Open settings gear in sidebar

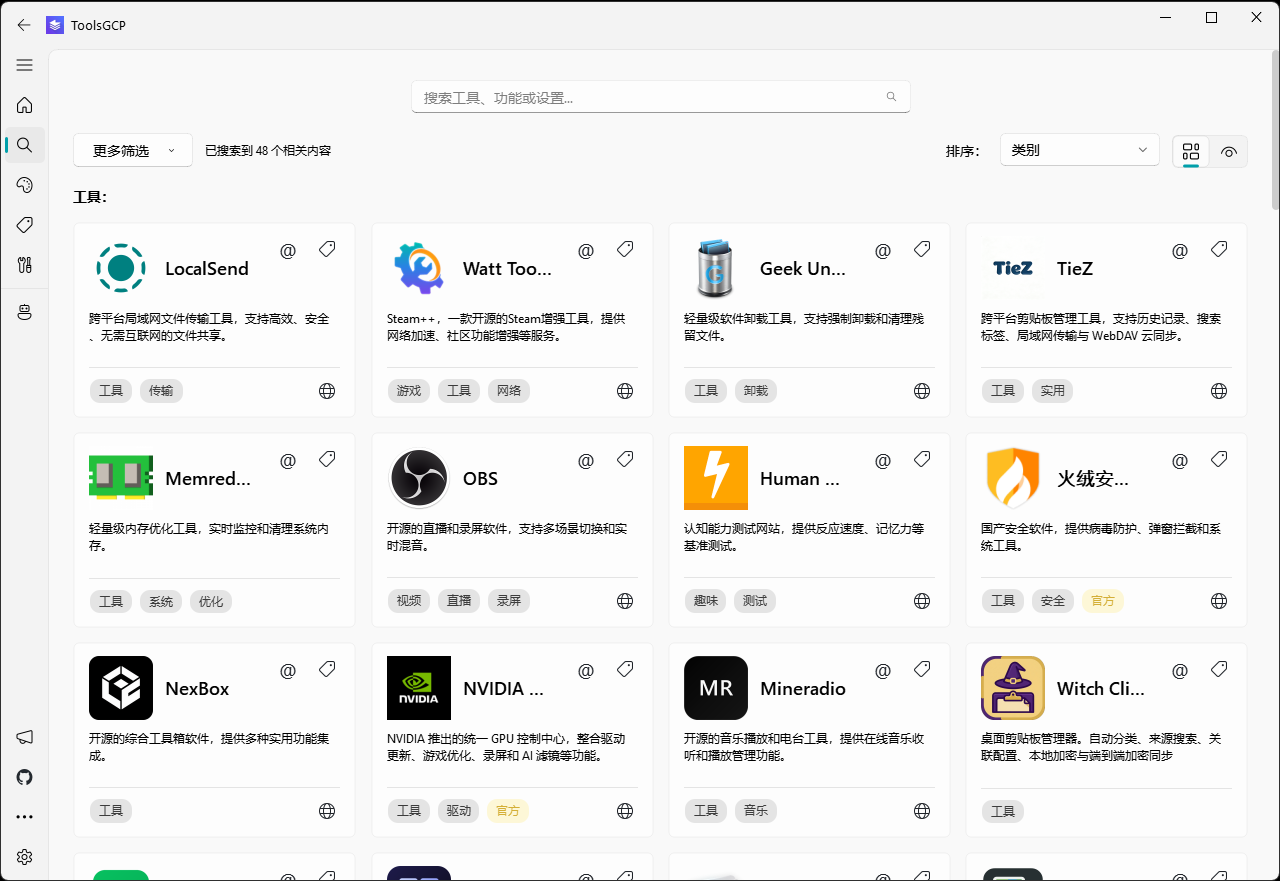tap(25, 857)
